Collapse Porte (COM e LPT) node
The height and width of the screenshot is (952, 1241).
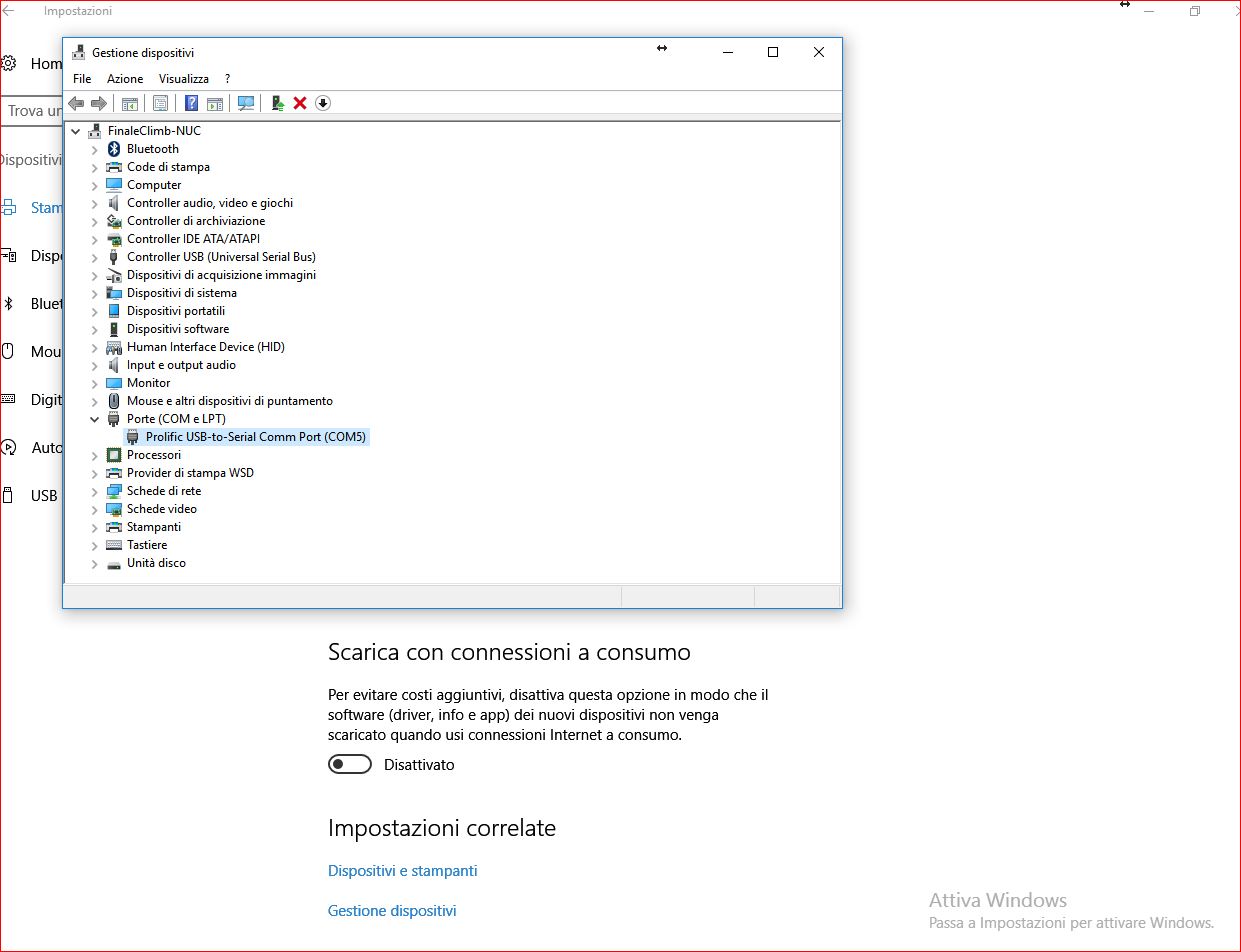click(x=95, y=419)
